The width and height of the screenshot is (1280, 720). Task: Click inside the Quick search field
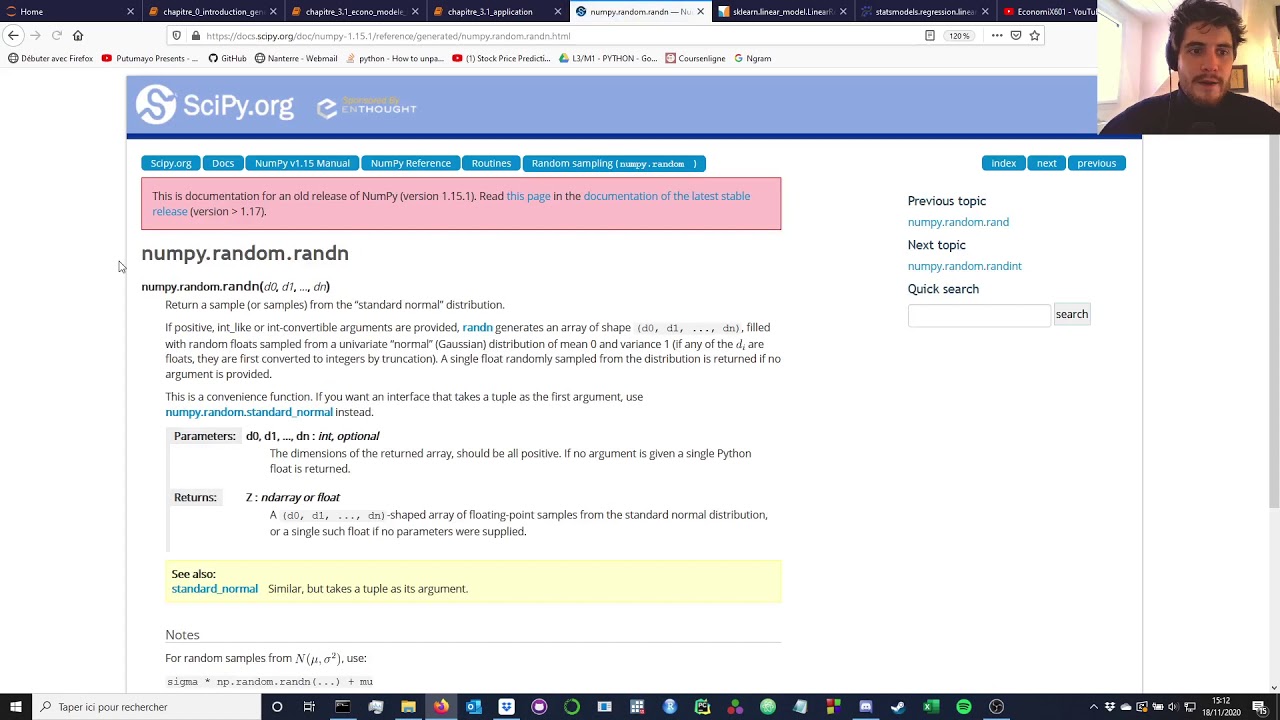click(x=978, y=314)
